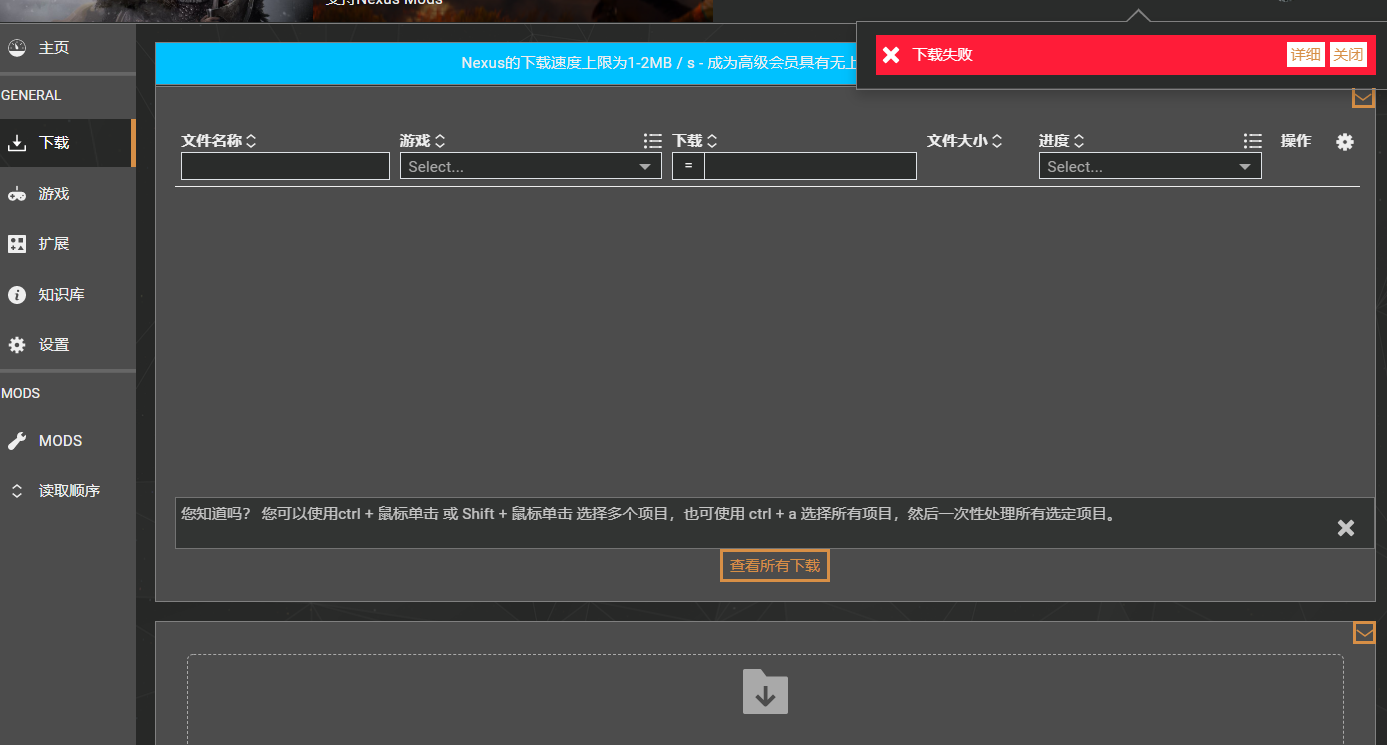Open the 进度 filter Select dropdown
The width and height of the screenshot is (1387, 745).
[1150, 166]
